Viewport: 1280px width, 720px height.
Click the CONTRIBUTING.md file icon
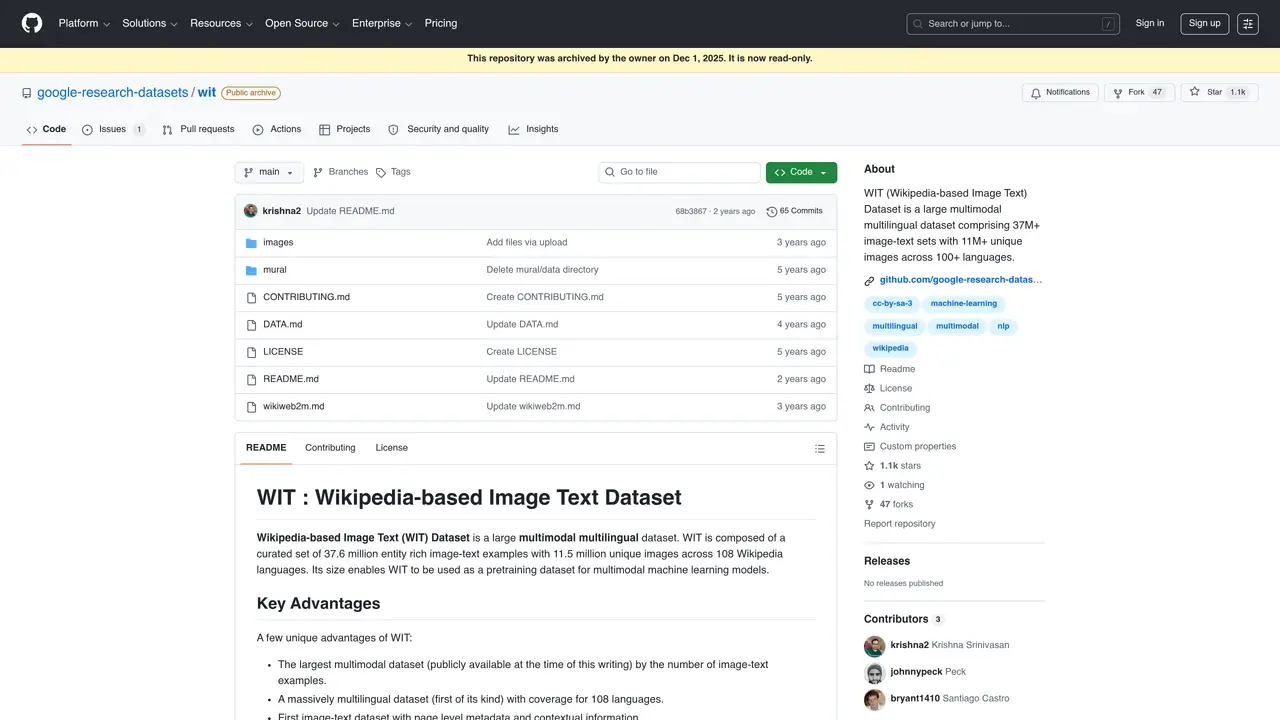pos(252,297)
